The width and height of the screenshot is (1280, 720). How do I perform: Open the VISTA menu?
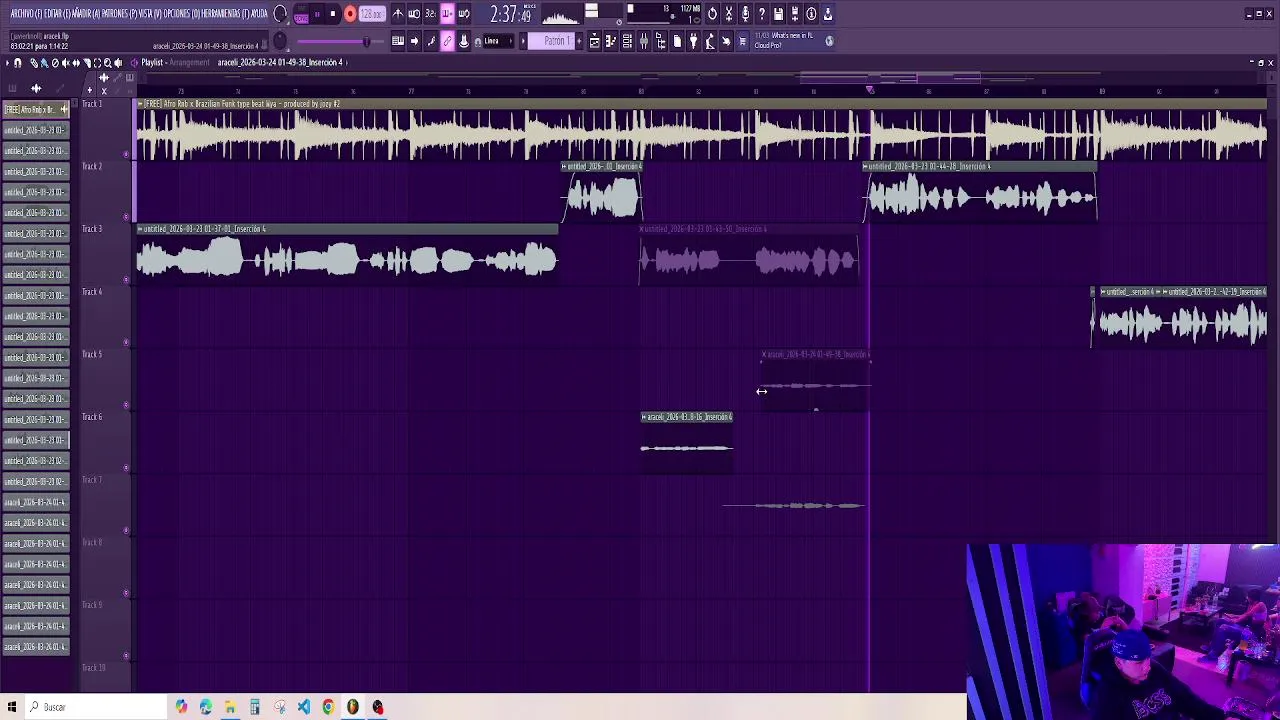150,14
